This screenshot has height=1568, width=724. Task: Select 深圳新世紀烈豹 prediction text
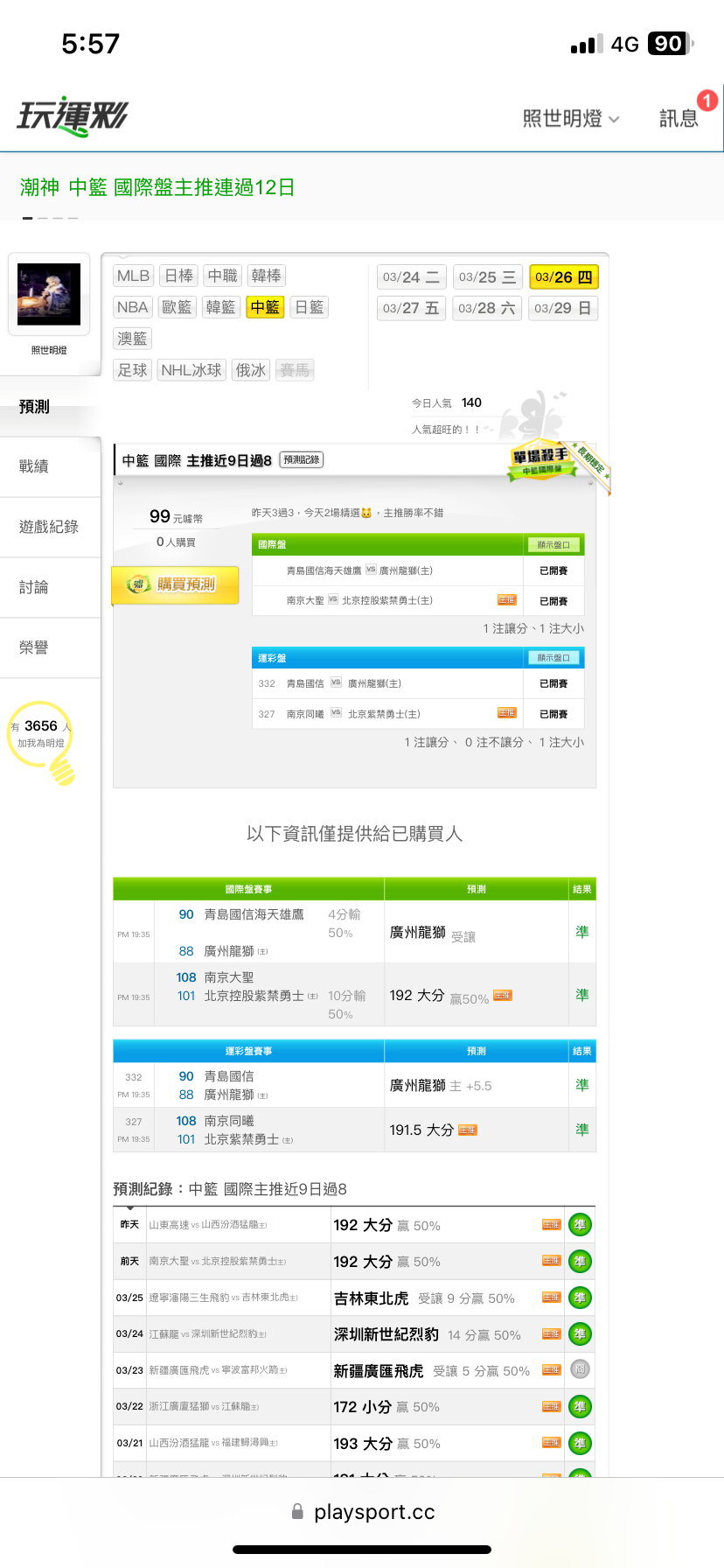click(x=386, y=1334)
